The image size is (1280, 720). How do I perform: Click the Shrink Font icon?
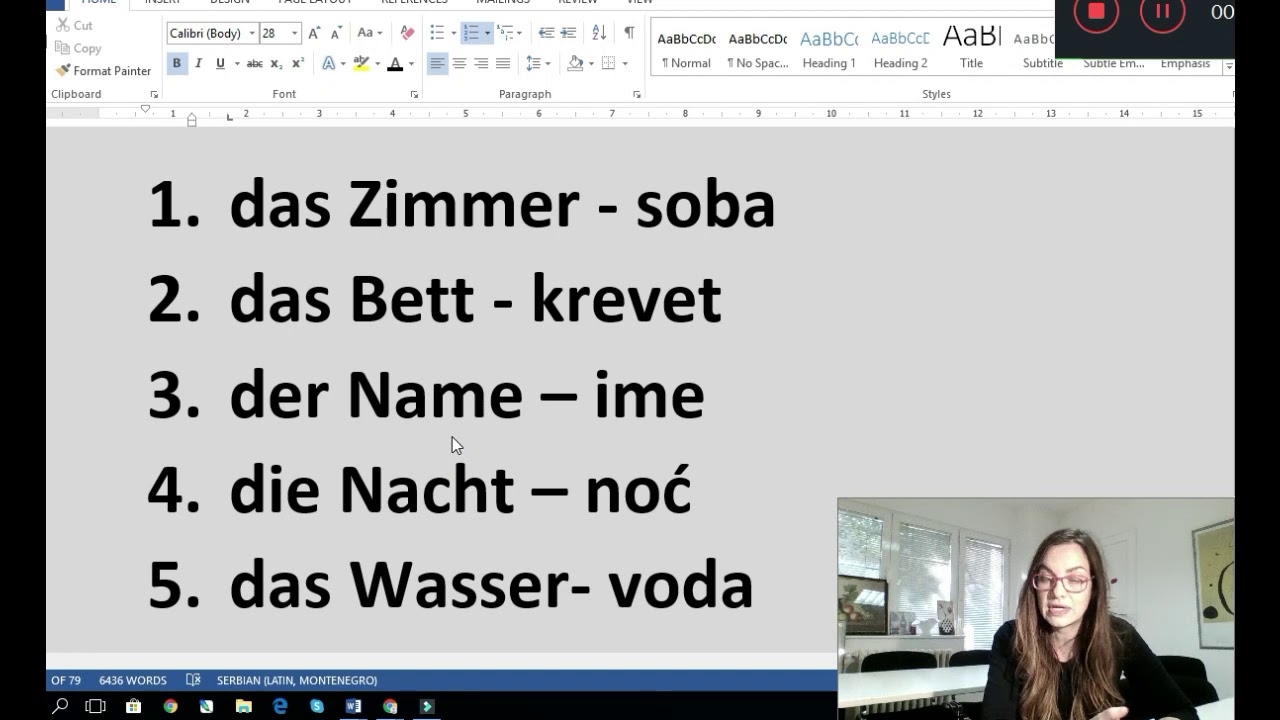tap(336, 33)
